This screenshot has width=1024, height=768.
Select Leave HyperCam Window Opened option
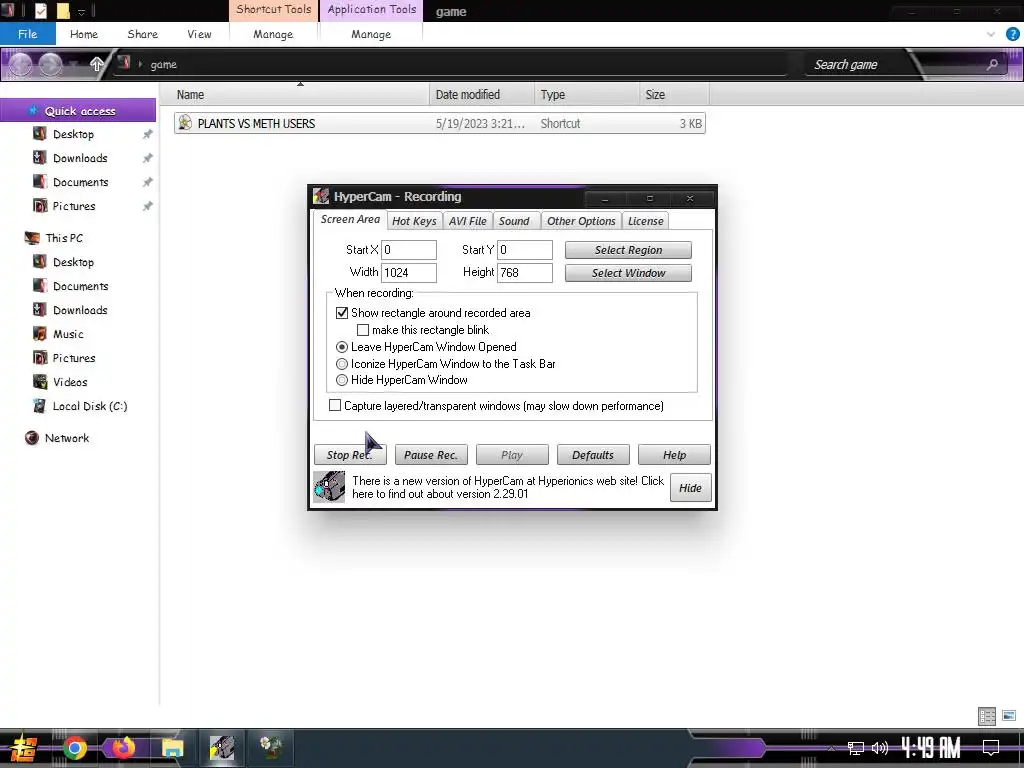pos(342,347)
